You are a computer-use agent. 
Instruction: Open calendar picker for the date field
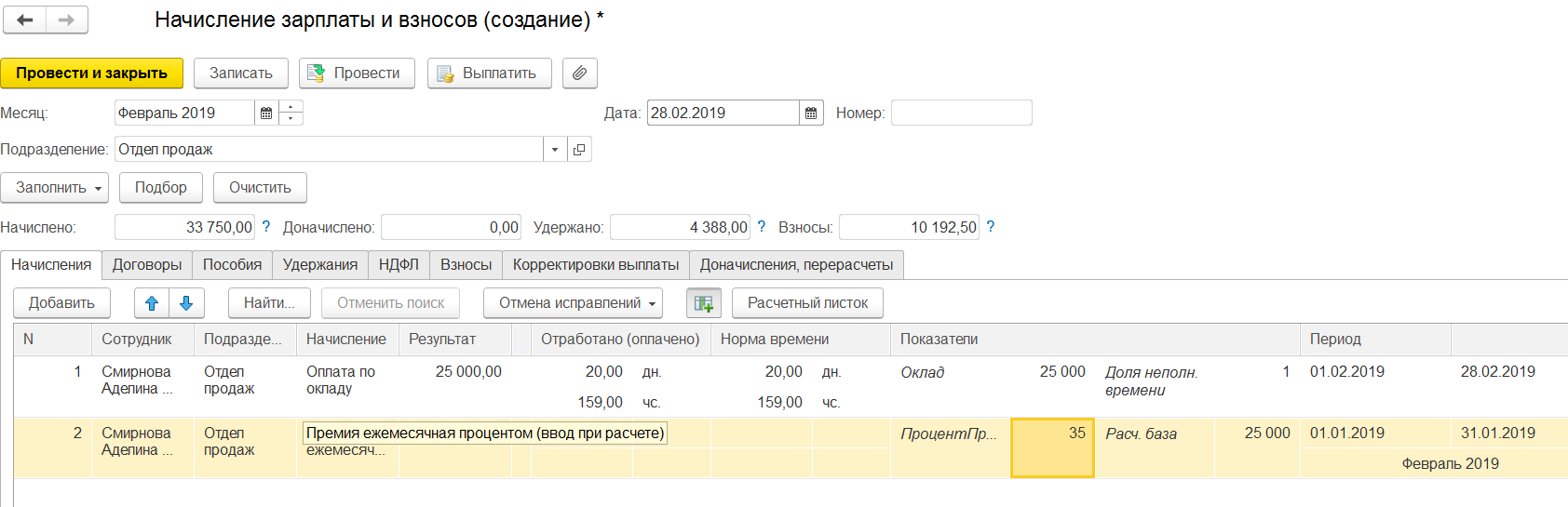[x=811, y=113]
